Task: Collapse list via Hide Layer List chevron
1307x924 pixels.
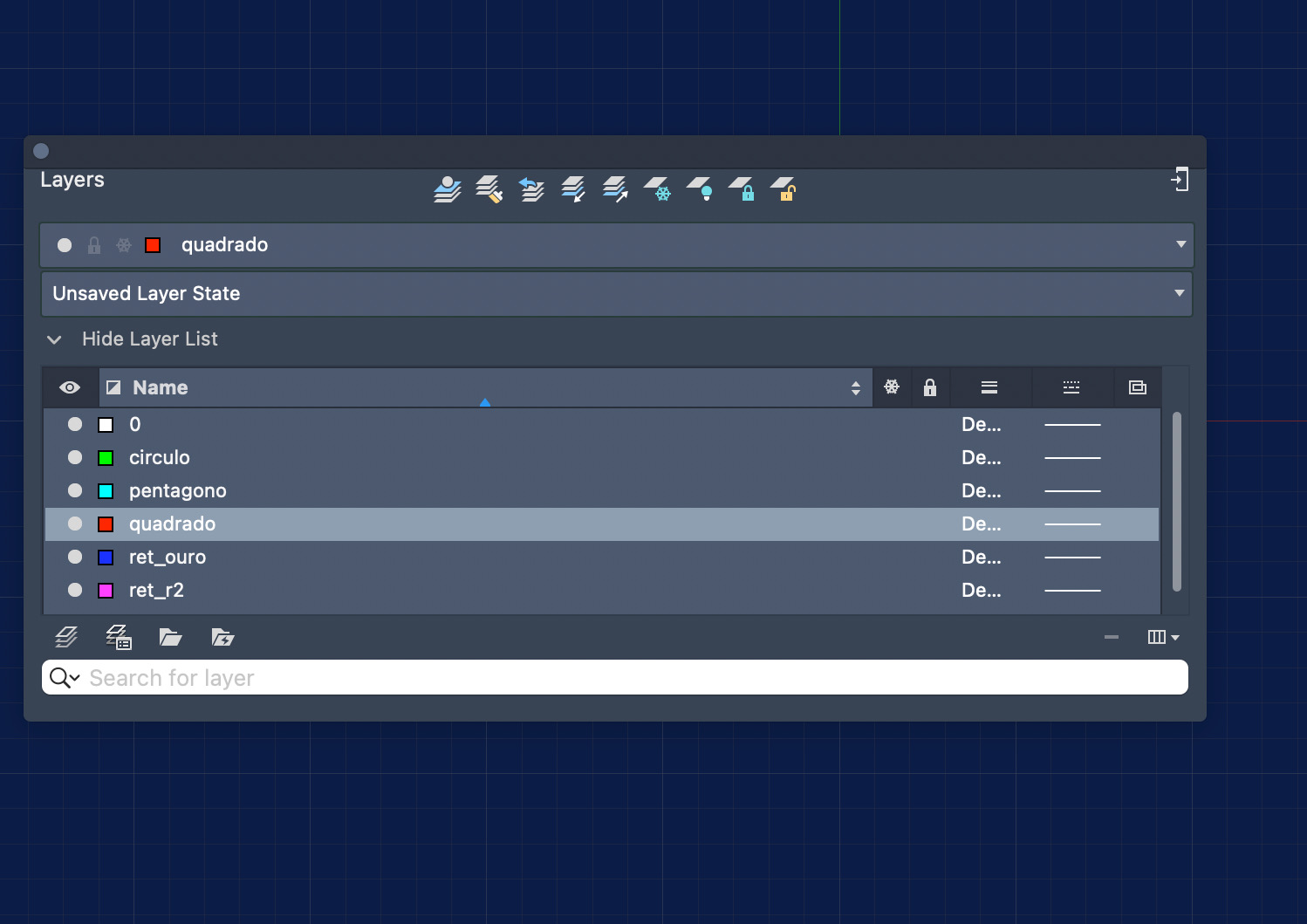Action: coord(54,339)
